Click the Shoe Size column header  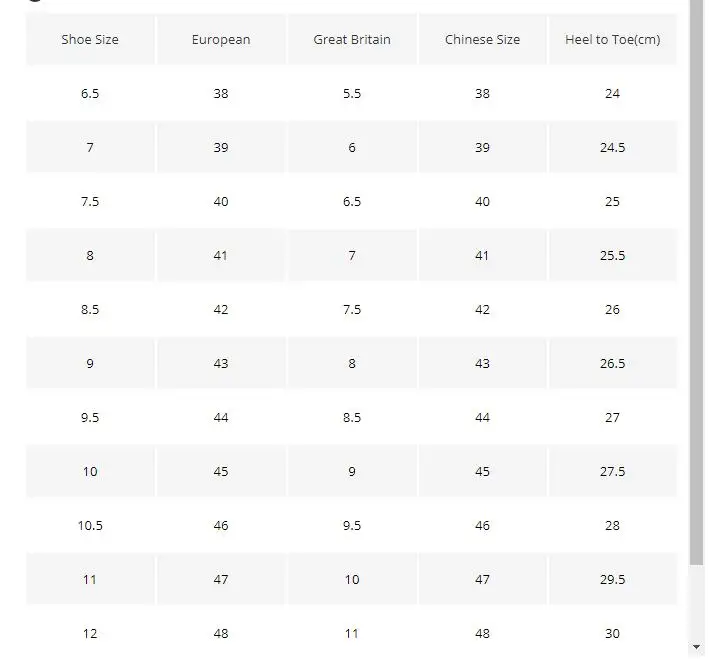[90, 39]
